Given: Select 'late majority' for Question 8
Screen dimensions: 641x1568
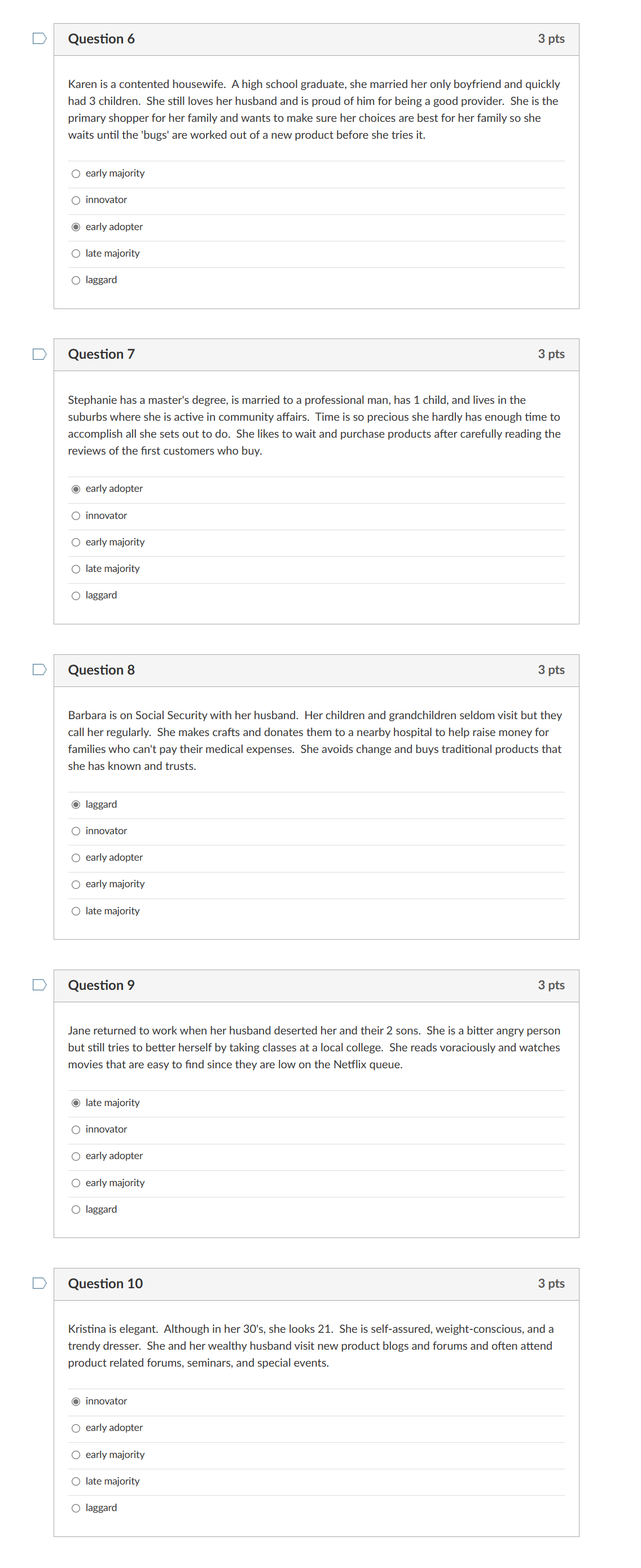Looking at the screenshot, I should (x=76, y=910).
